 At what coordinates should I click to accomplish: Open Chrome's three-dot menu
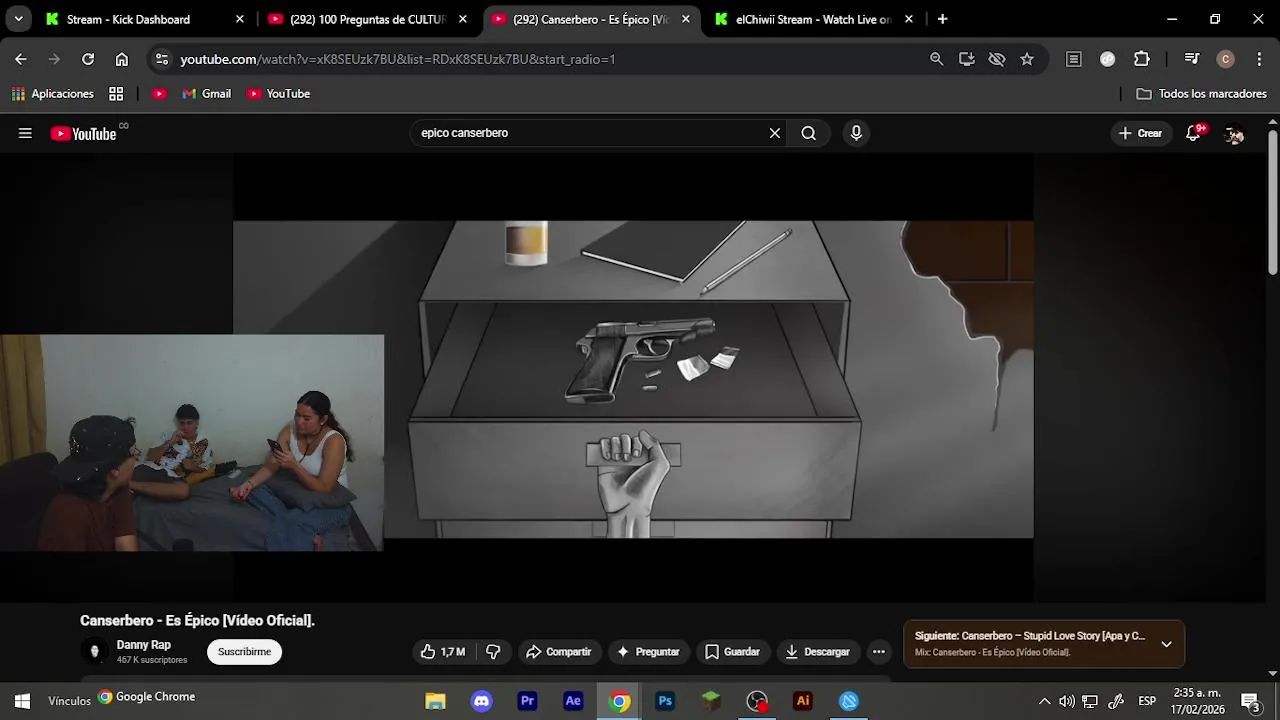tap(1258, 59)
